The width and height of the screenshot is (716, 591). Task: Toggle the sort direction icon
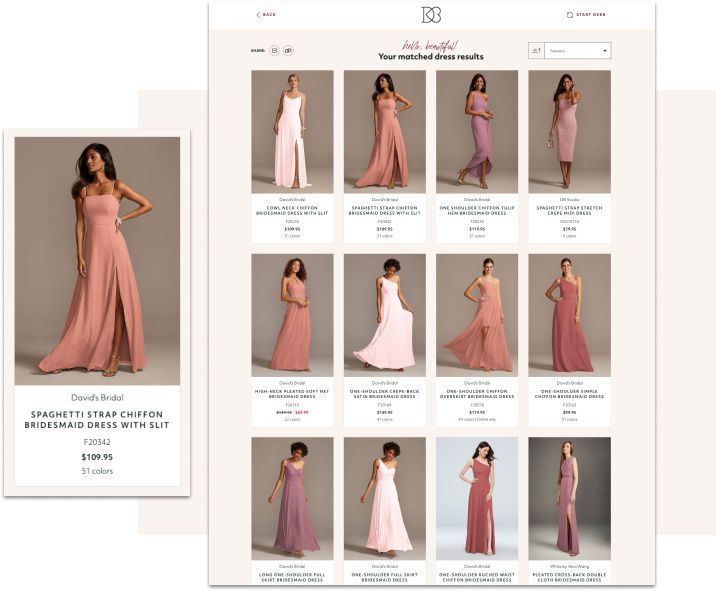536,51
